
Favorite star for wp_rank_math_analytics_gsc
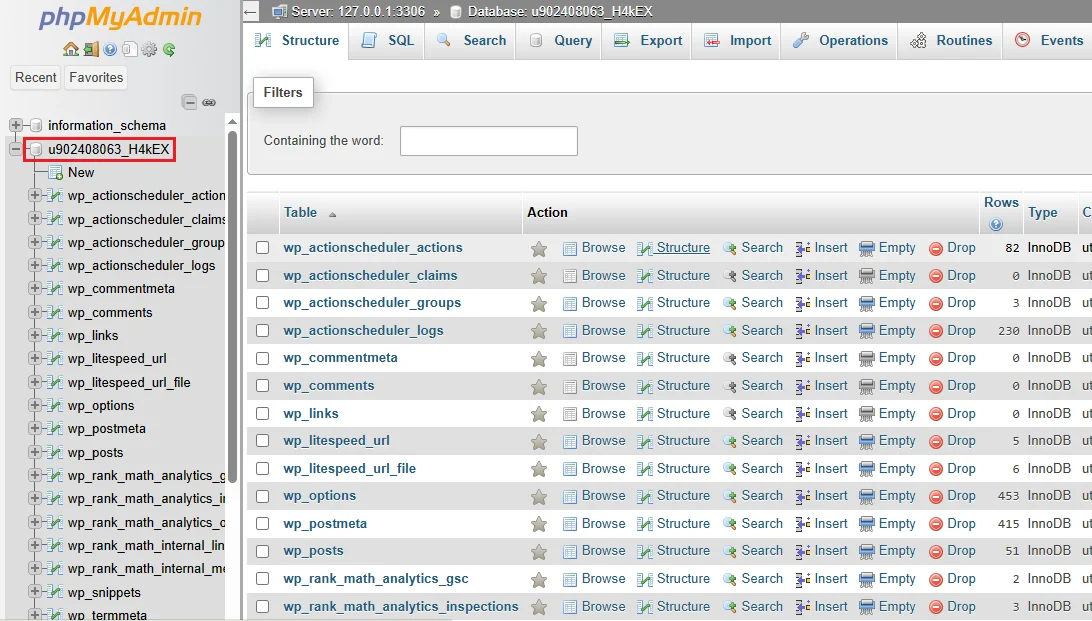538,579
